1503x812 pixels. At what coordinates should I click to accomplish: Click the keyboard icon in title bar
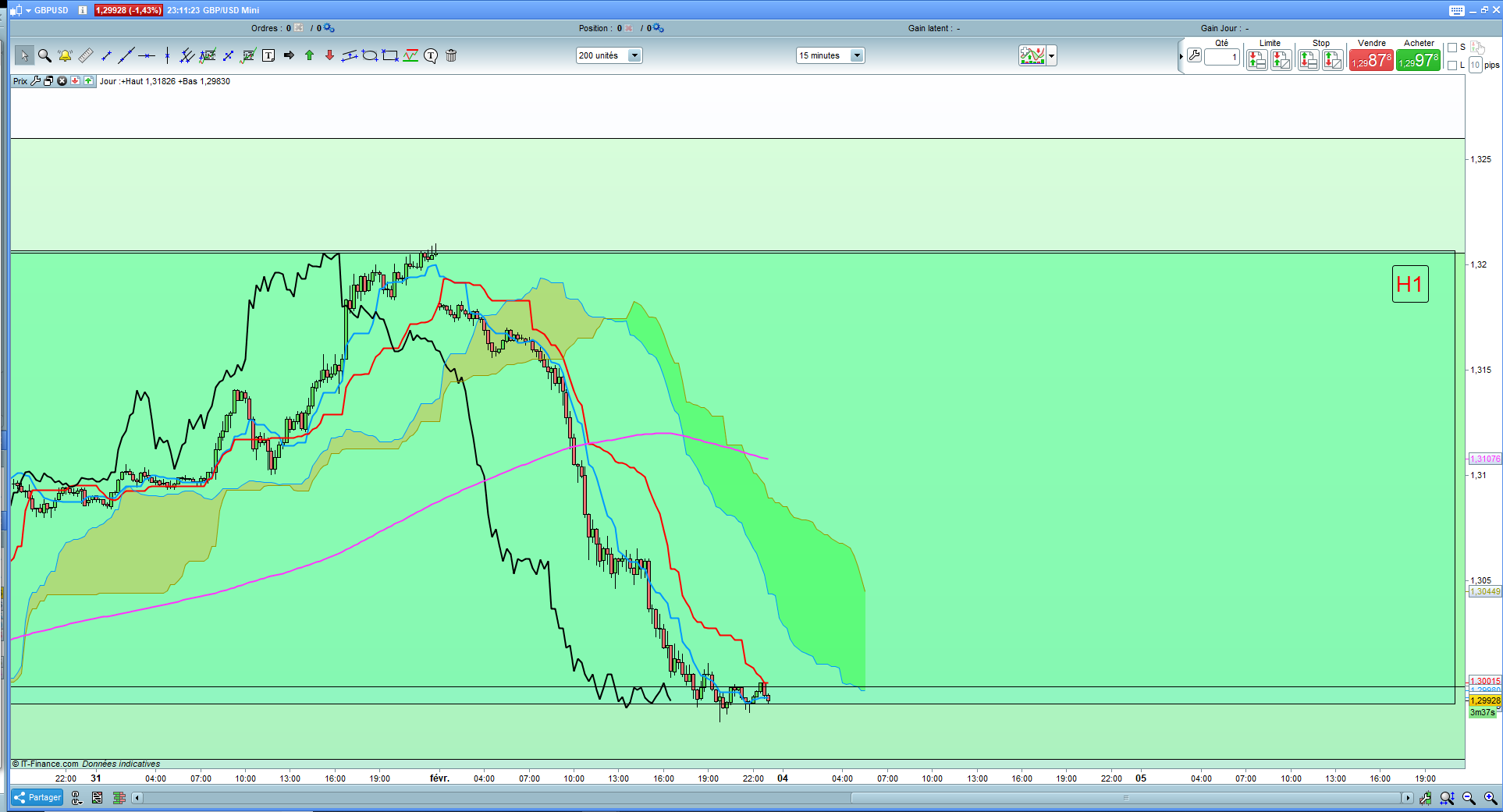(x=1457, y=10)
